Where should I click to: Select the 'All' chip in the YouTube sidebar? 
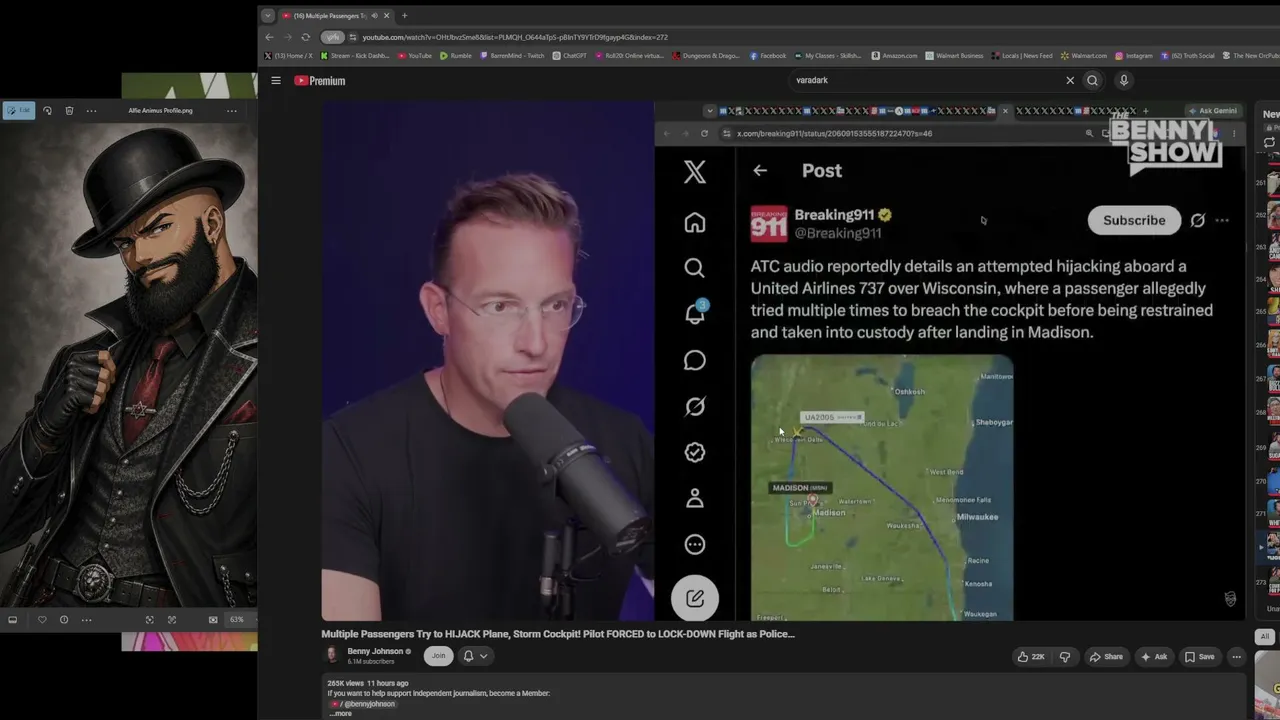point(1265,637)
